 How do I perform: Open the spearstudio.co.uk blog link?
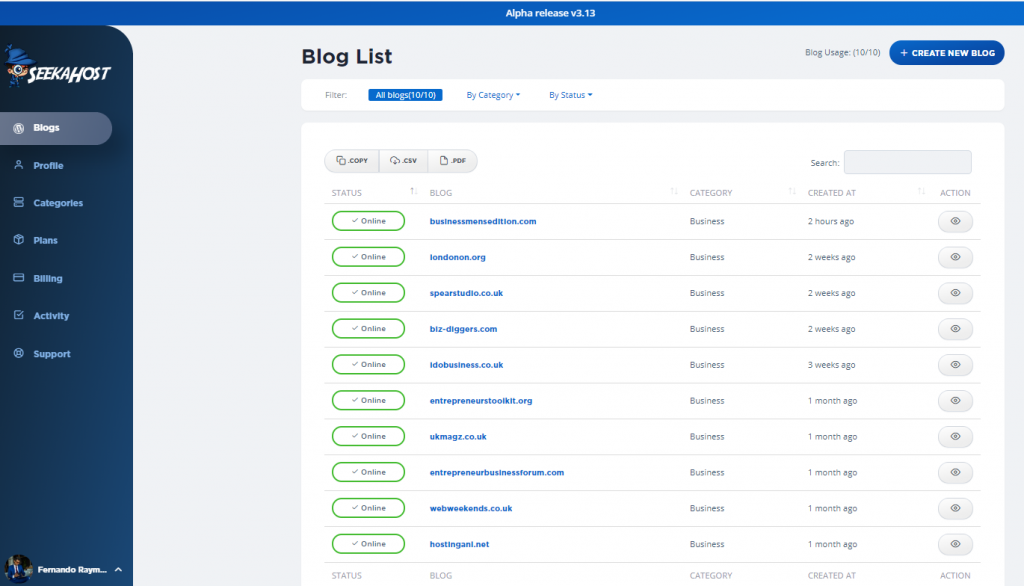(x=466, y=293)
